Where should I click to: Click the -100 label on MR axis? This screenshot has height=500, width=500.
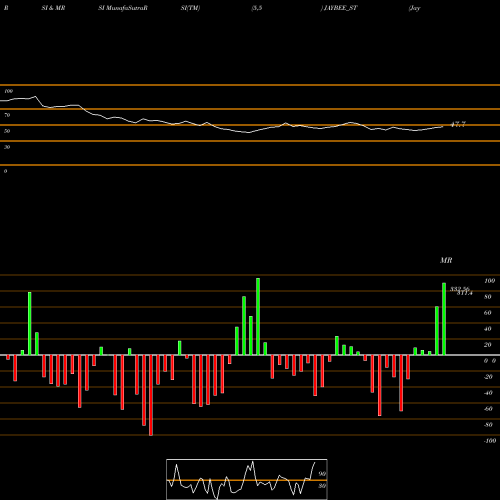pyautogui.click(x=490, y=441)
